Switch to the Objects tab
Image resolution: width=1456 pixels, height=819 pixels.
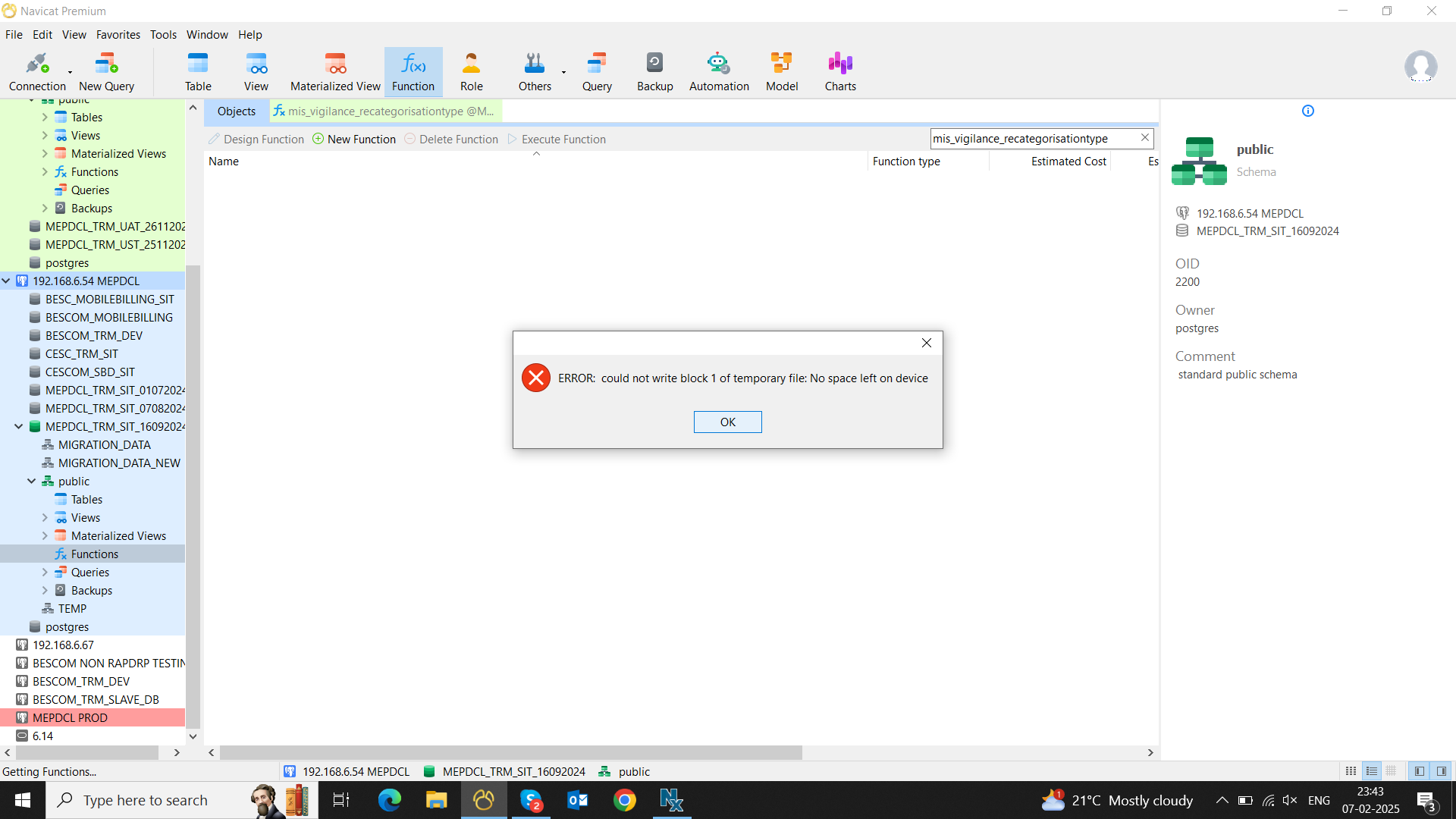[237, 111]
